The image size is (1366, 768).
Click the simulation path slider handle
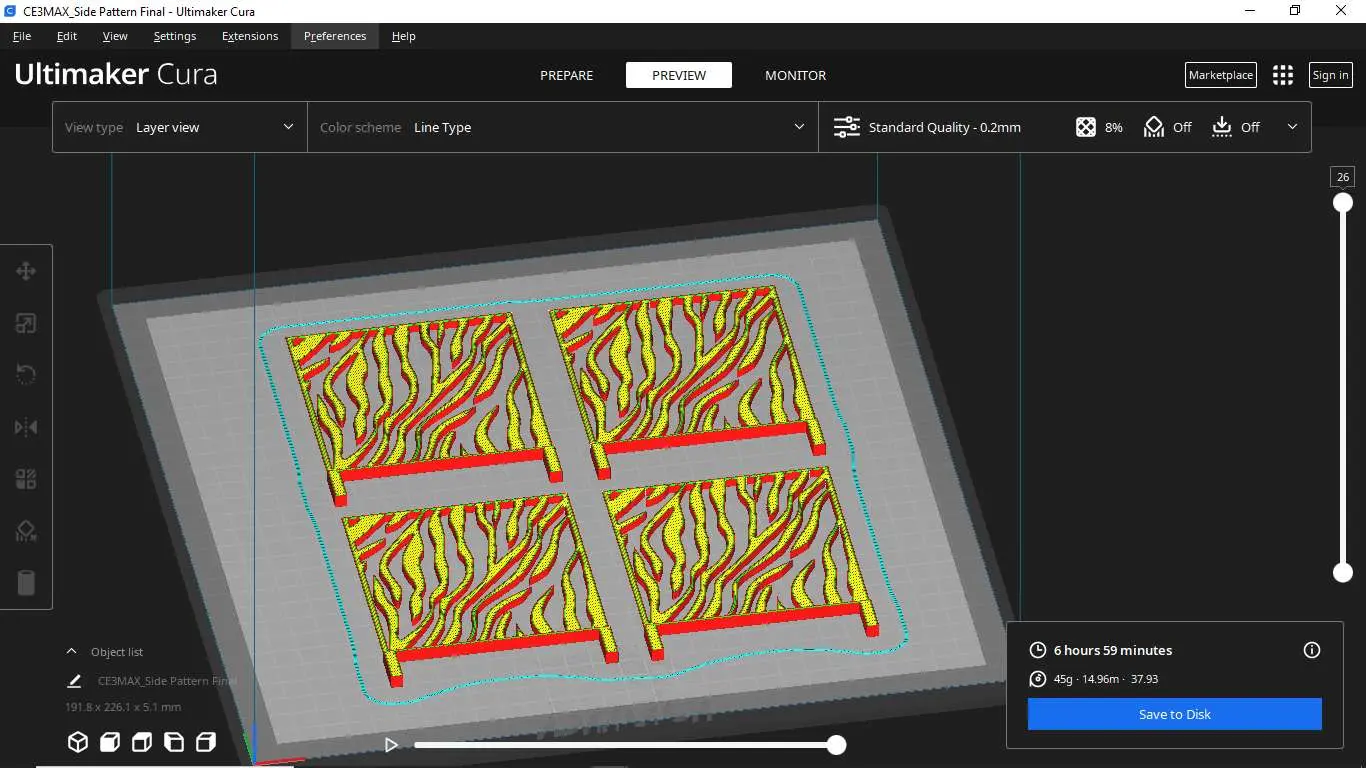pos(837,745)
